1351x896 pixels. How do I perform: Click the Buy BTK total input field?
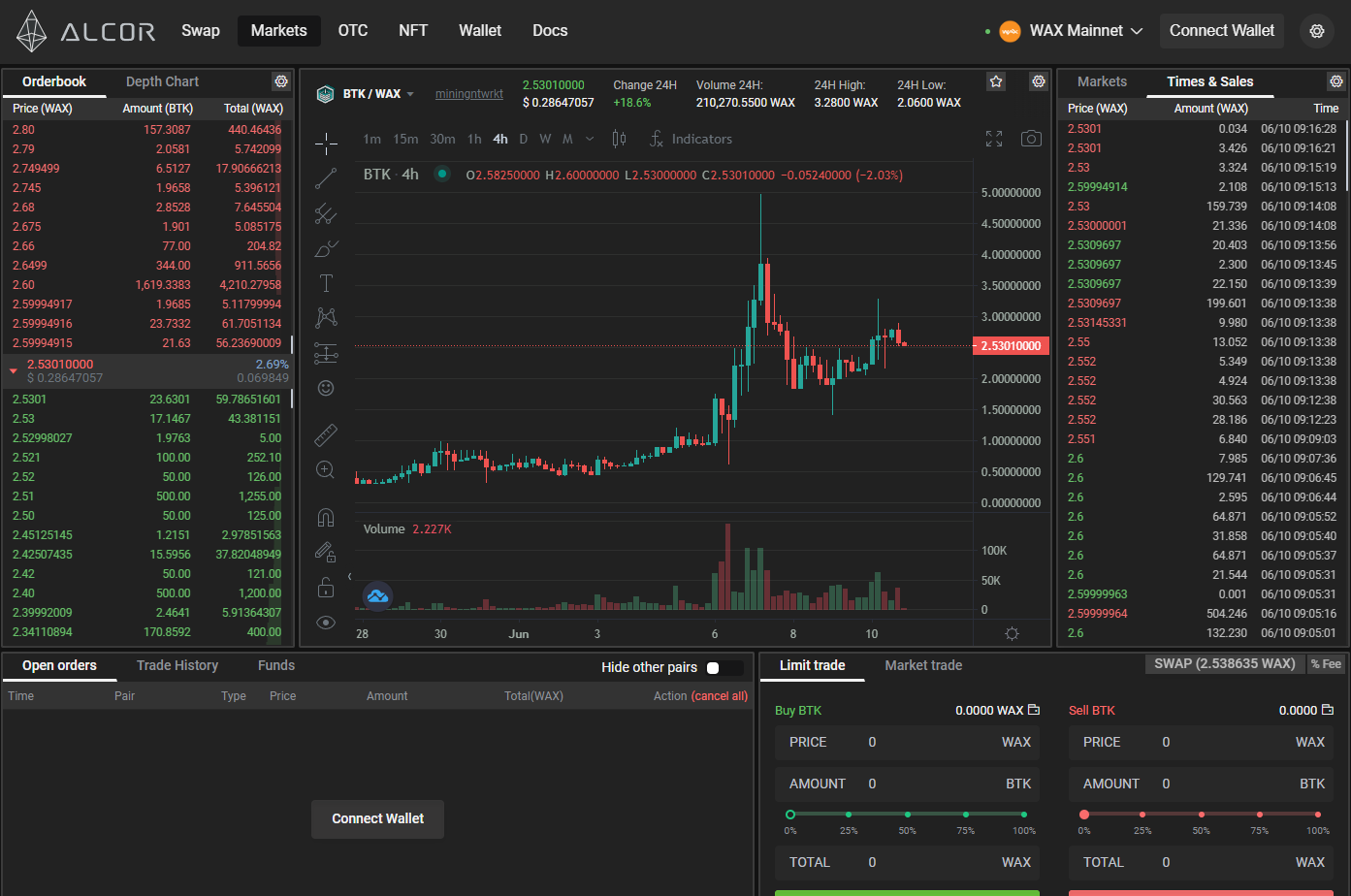tap(907, 862)
